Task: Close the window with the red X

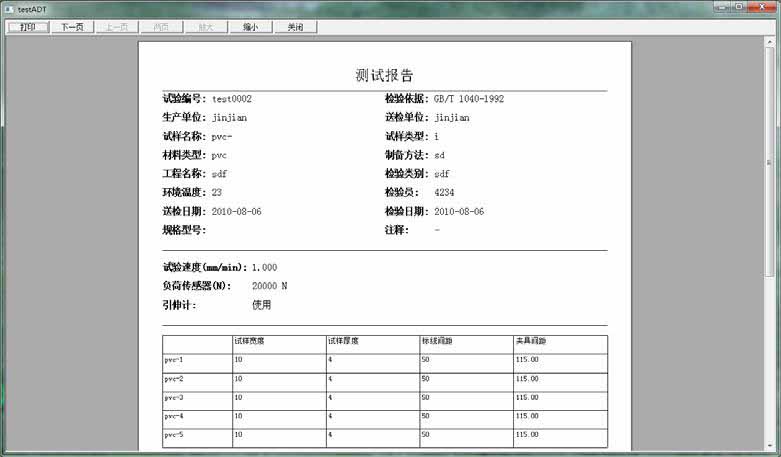Action: tap(761, 7)
